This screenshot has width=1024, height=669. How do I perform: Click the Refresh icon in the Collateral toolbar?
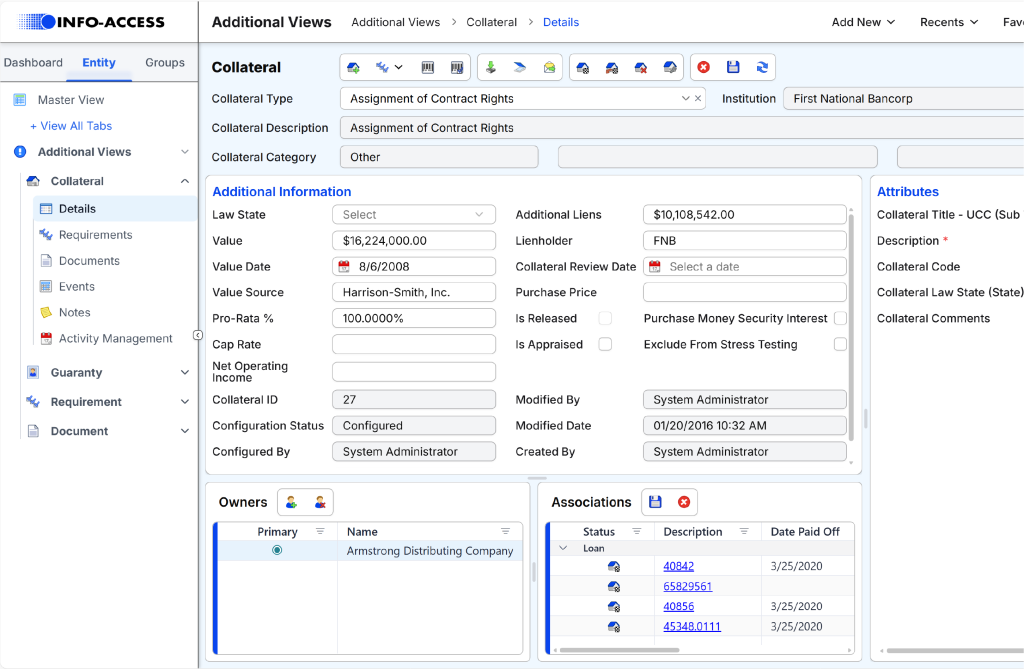761,66
